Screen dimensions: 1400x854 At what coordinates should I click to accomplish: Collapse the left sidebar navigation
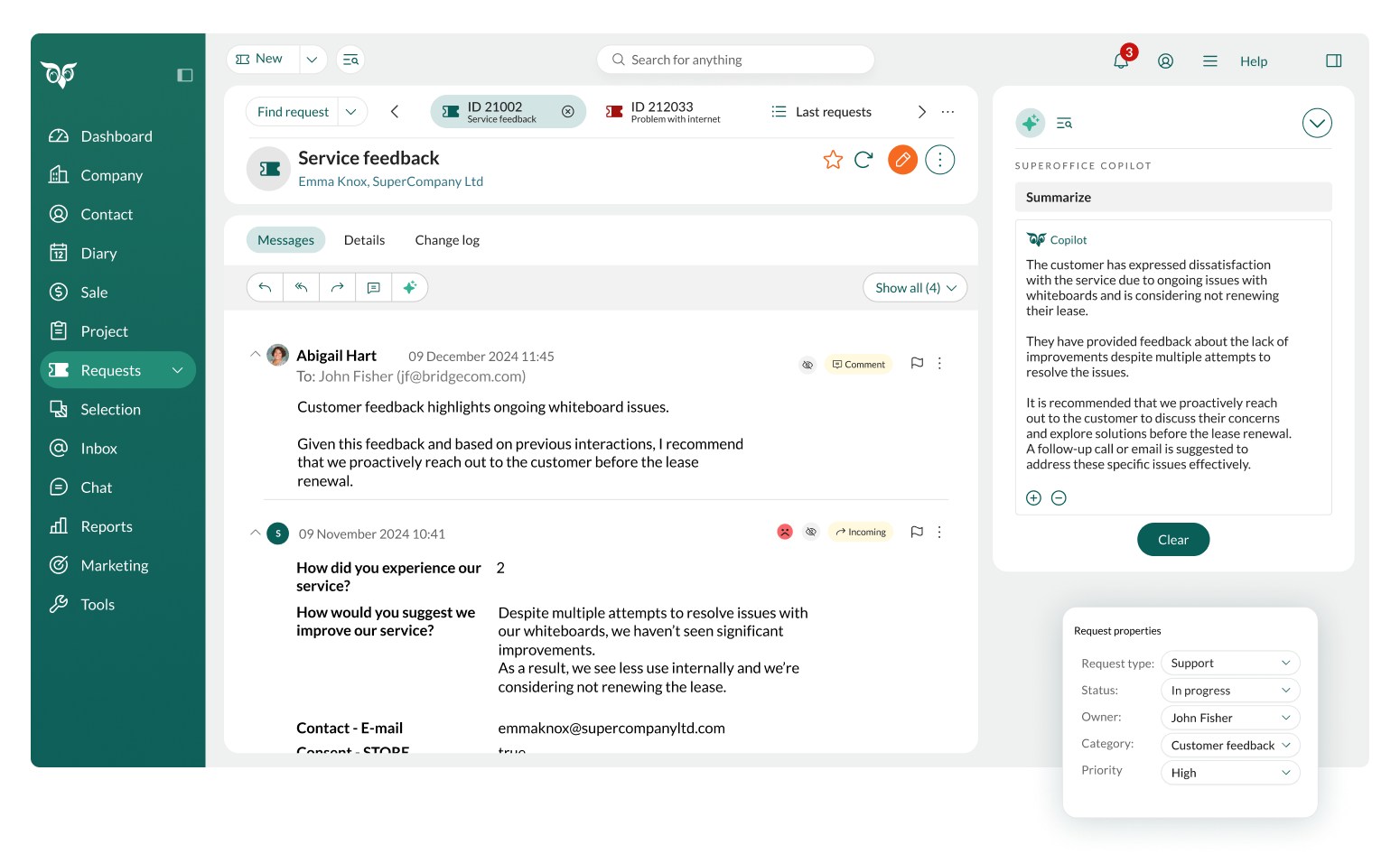185,75
